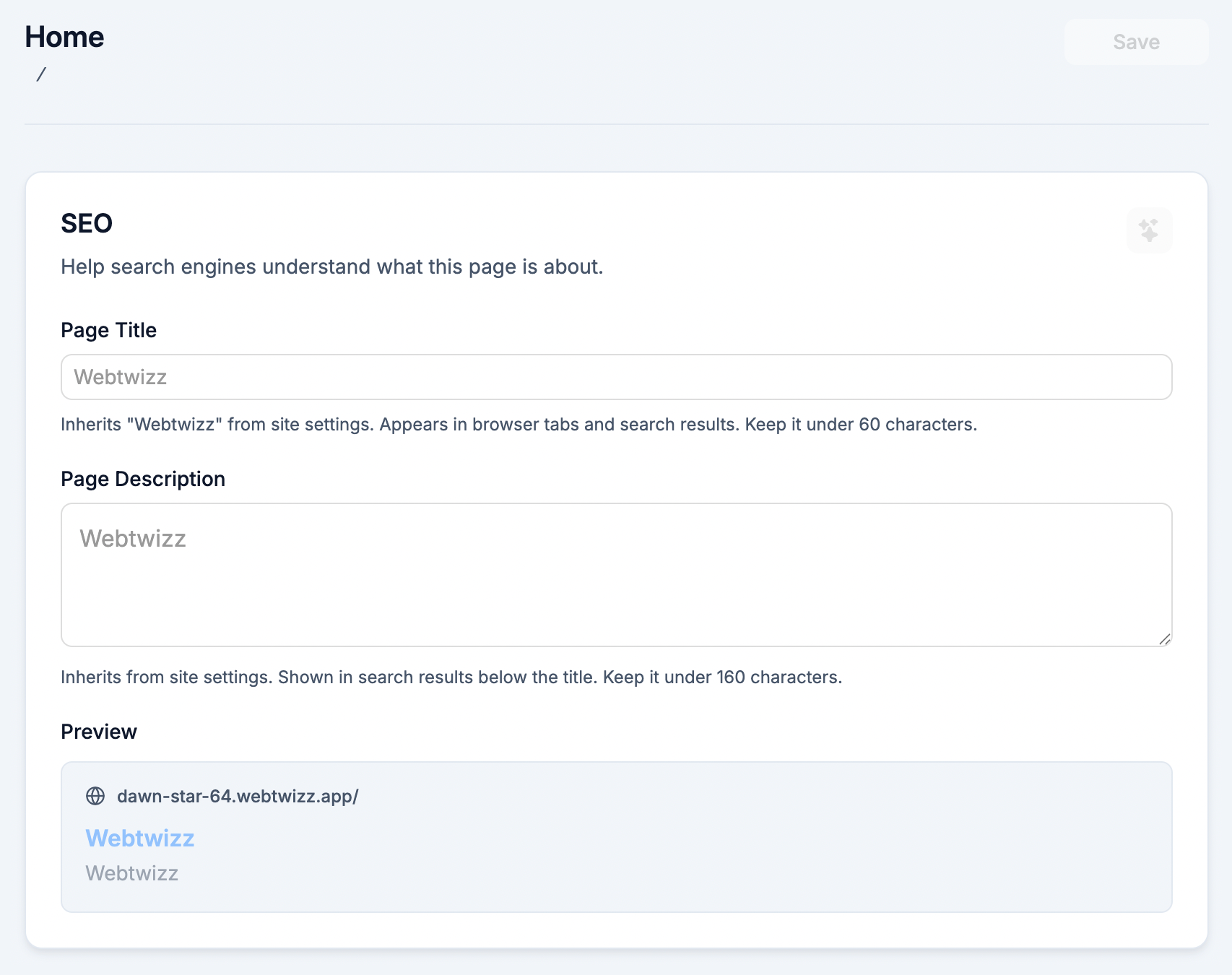The height and width of the screenshot is (975, 1232).
Task: Click the divider line below the Home header
Action: point(615,124)
